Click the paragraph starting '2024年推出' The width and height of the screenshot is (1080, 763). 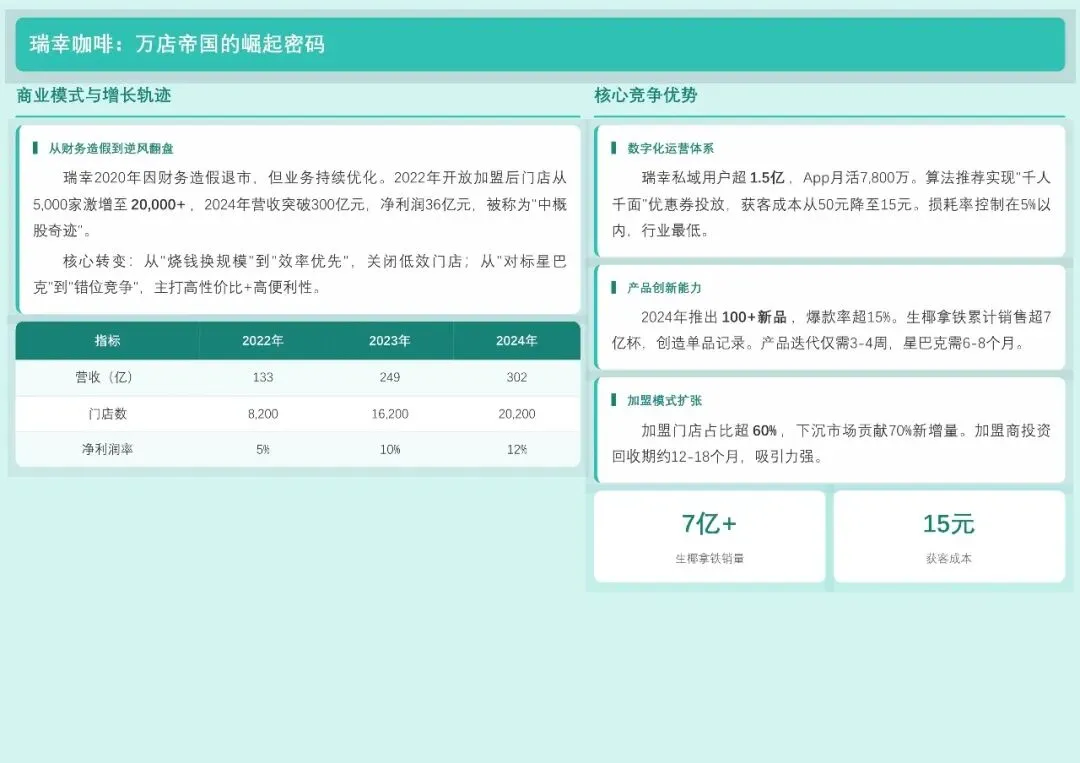tap(831, 330)
